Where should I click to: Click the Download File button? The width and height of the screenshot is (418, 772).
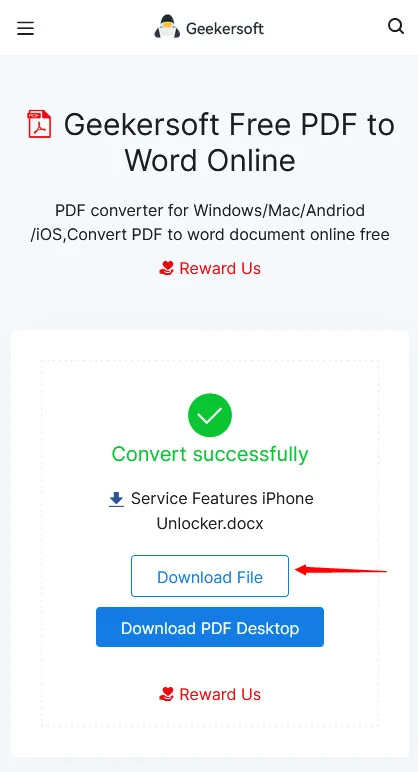coord(210,576)
